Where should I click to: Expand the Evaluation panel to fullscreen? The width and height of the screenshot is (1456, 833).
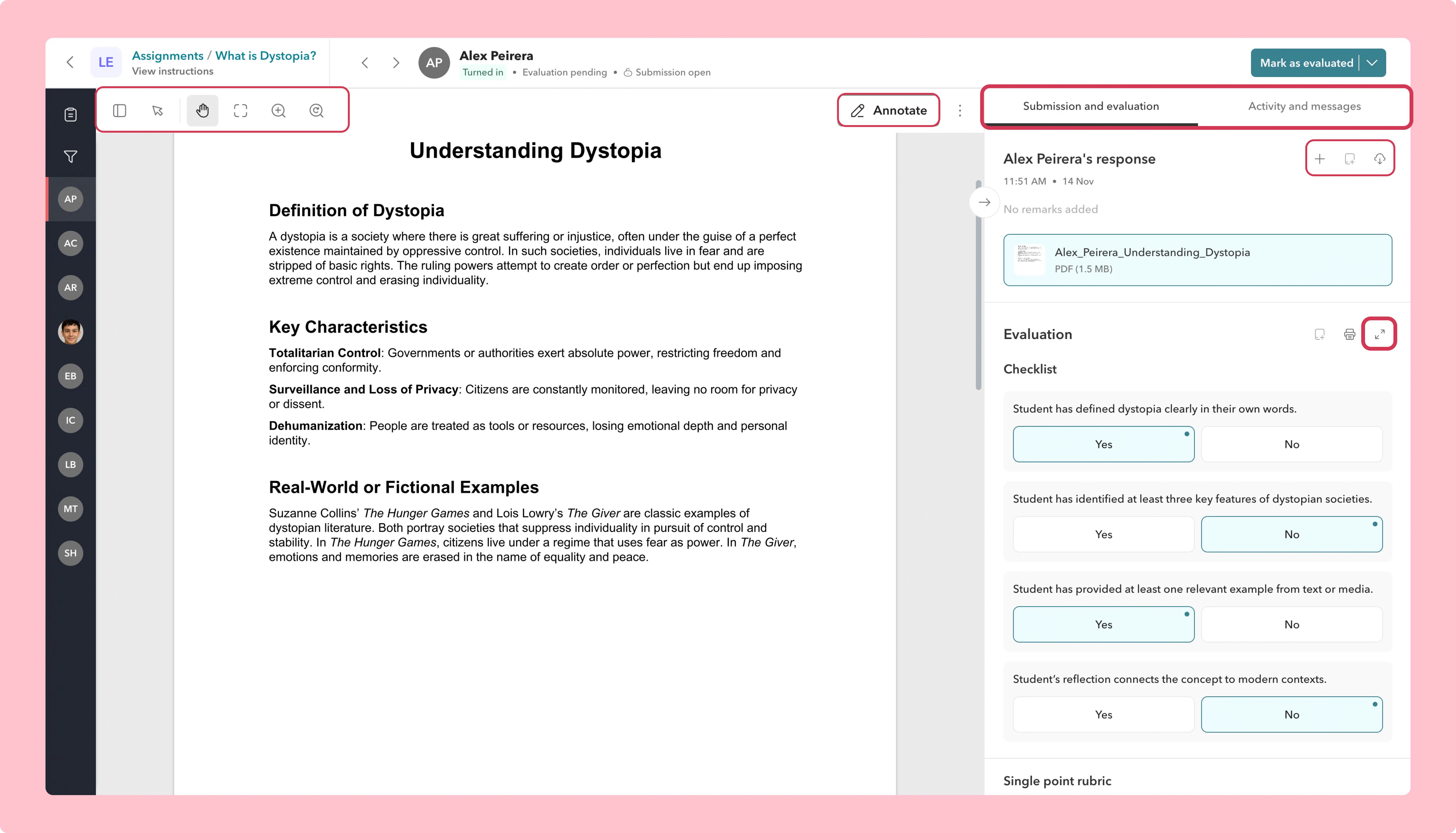(x=1379, y=334)
